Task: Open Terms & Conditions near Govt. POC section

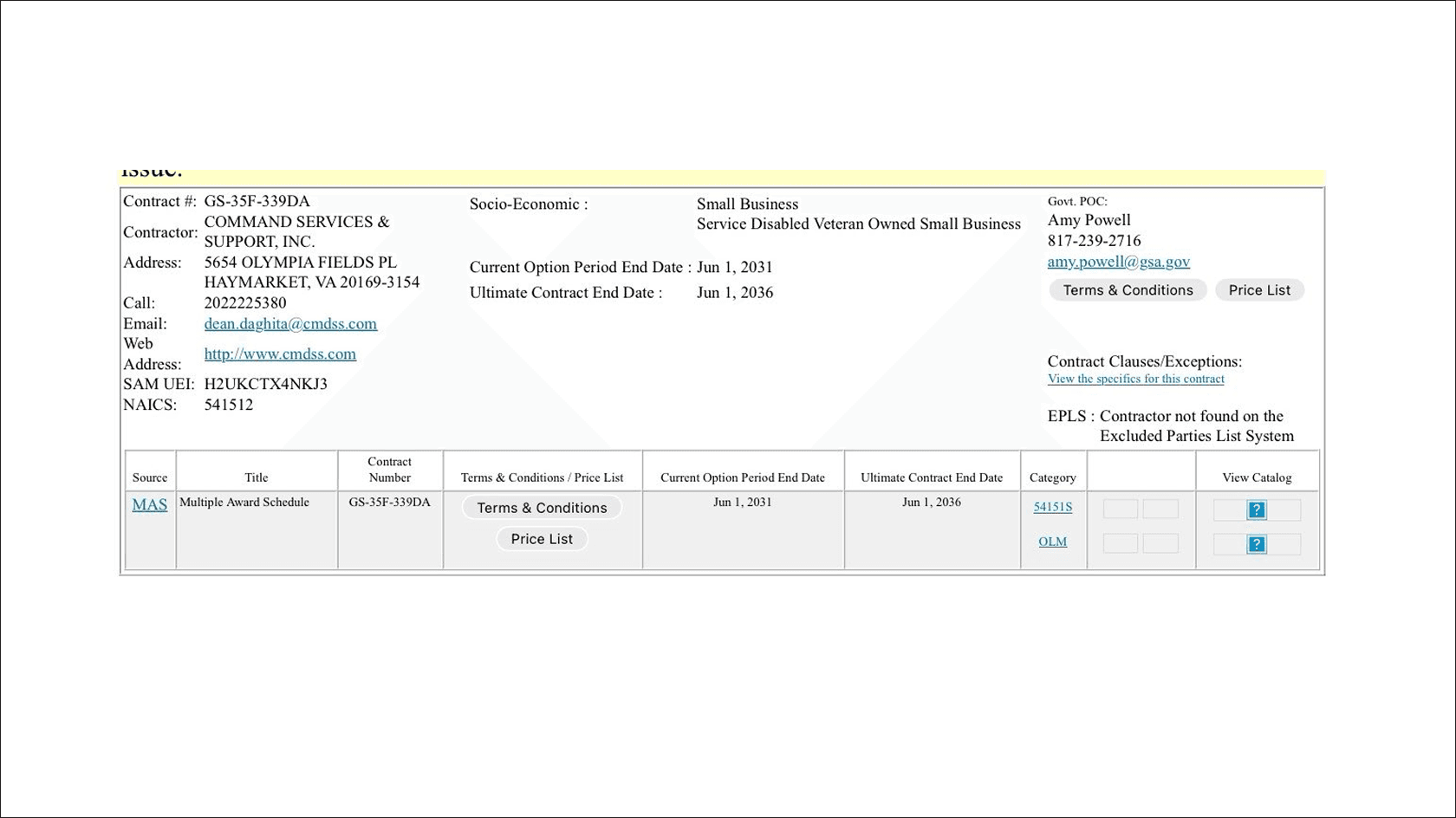Action: 1127,289
